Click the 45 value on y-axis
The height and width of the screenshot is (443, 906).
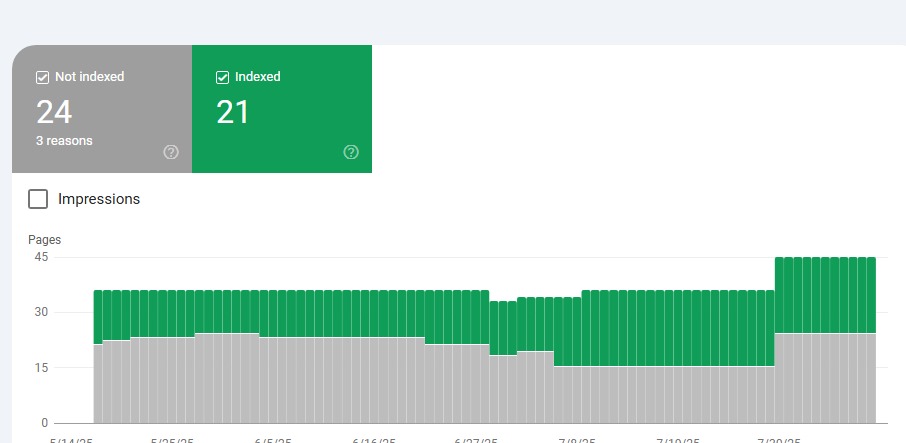(41, 257)
